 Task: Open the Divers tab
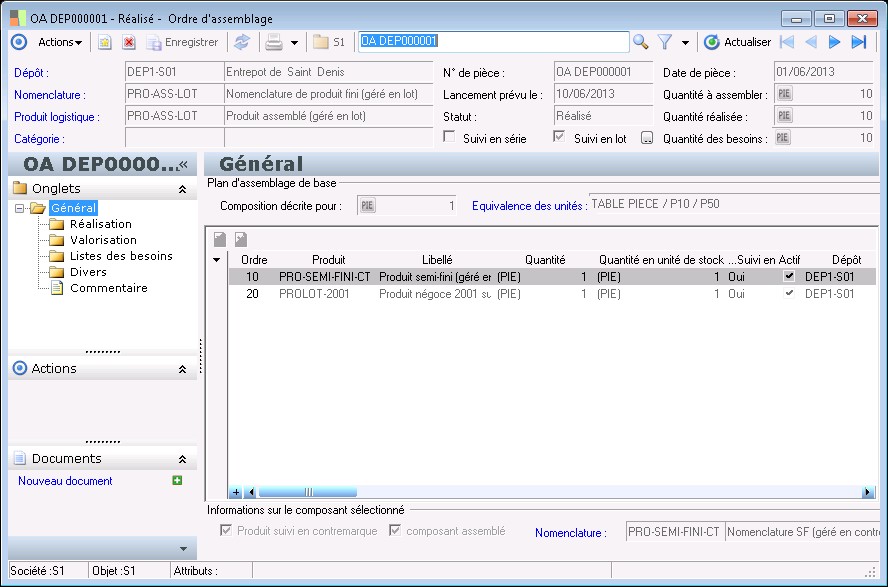tap(88, 272)
